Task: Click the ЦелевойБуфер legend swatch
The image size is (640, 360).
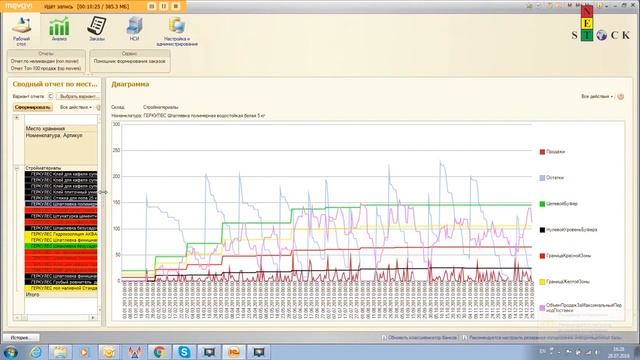Action: 542,204
